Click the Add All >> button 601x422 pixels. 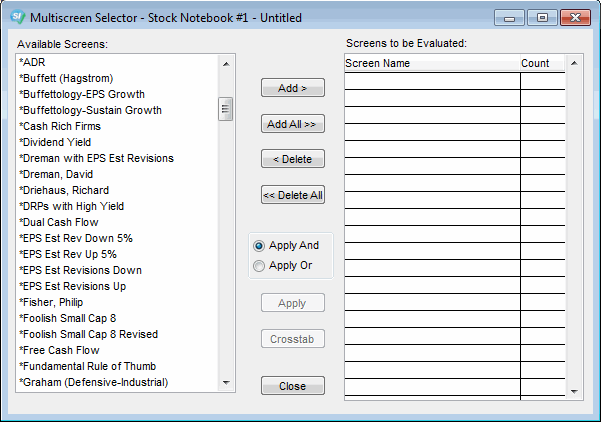tap(292, 124)
